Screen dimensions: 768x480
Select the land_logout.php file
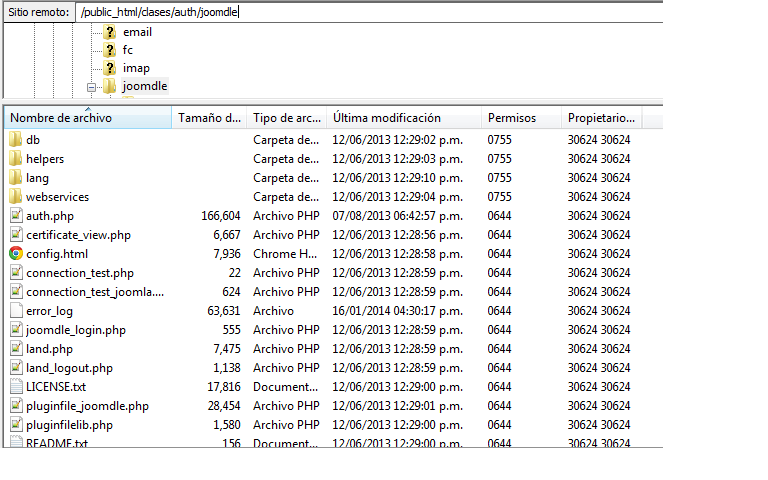pyautogui.click(x=69, y=368)
